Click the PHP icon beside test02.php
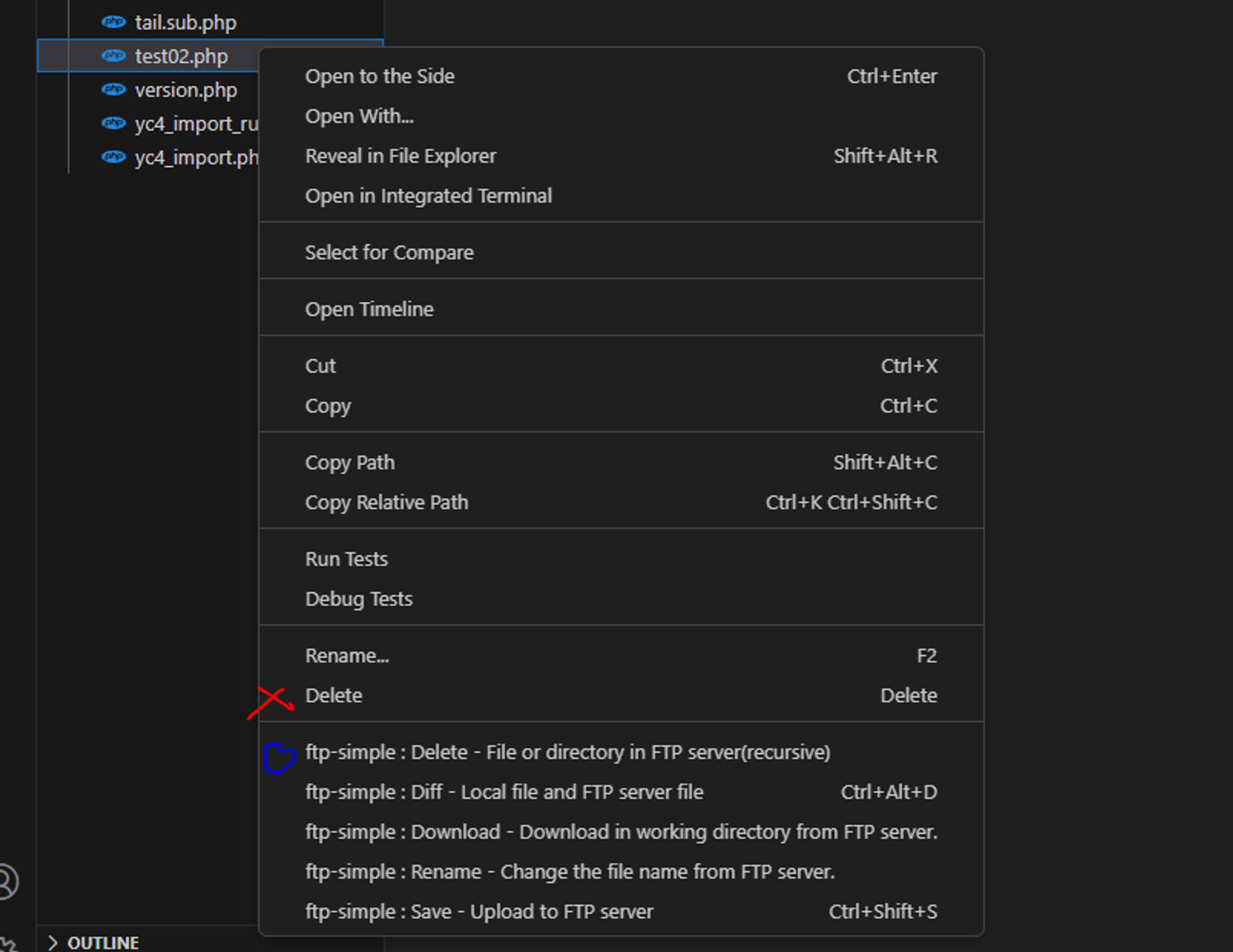Image resolution: width=1233 pixels, height=952 pixels. coord(113,56)
